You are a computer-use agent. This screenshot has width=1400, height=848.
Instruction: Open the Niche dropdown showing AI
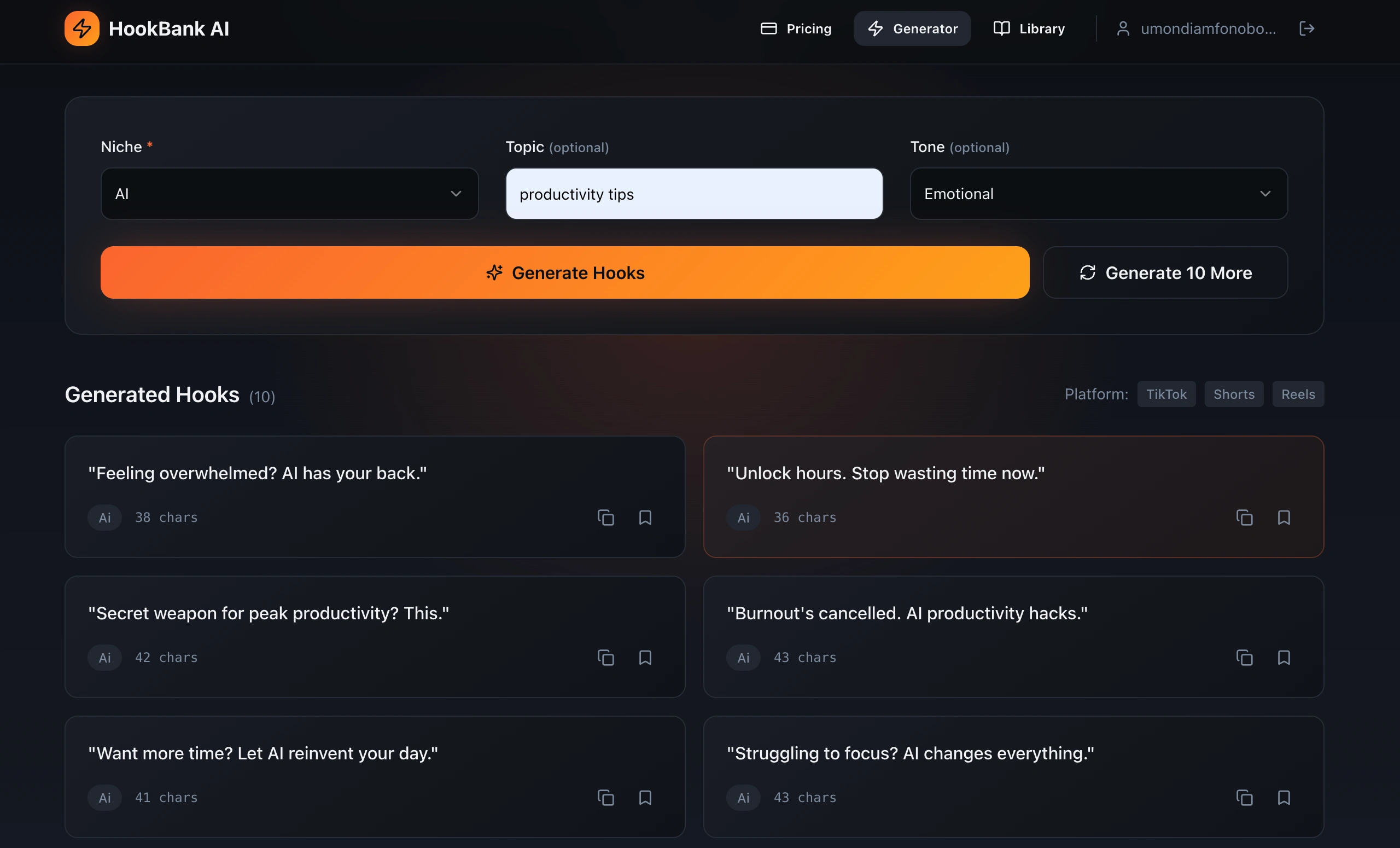289,194
